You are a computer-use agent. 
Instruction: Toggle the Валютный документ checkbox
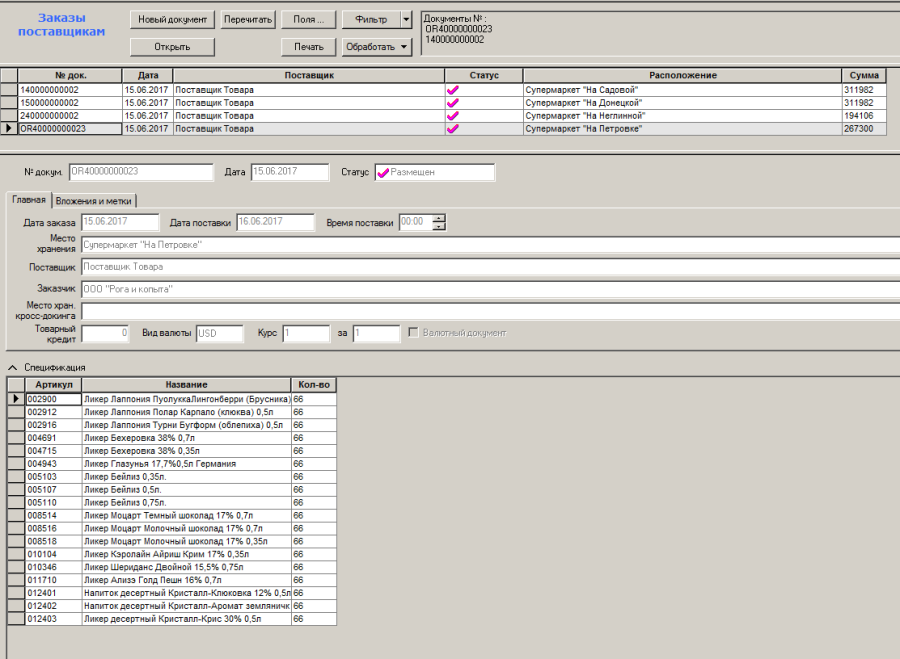tap(413, 333)
